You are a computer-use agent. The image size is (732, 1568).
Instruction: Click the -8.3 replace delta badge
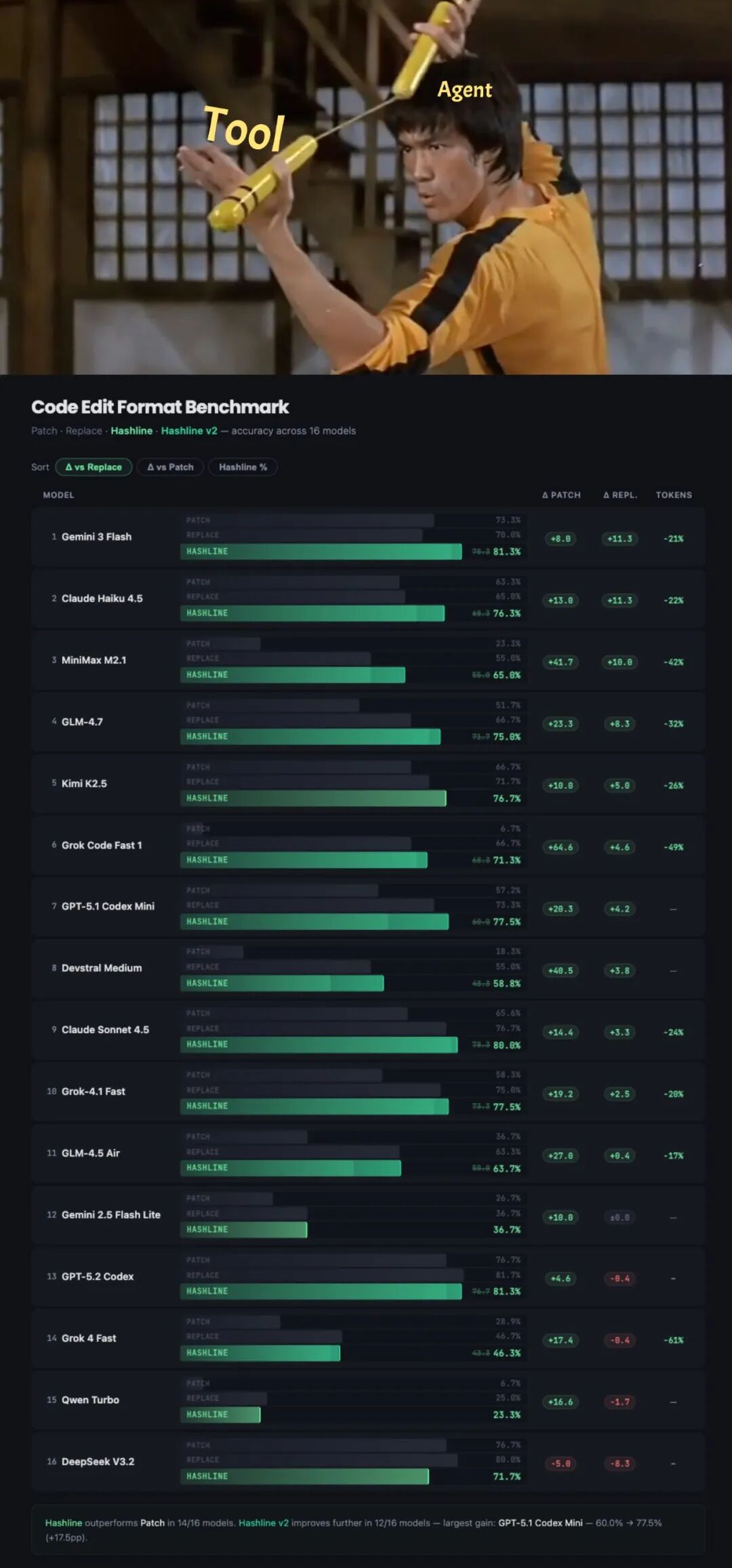620,1464
